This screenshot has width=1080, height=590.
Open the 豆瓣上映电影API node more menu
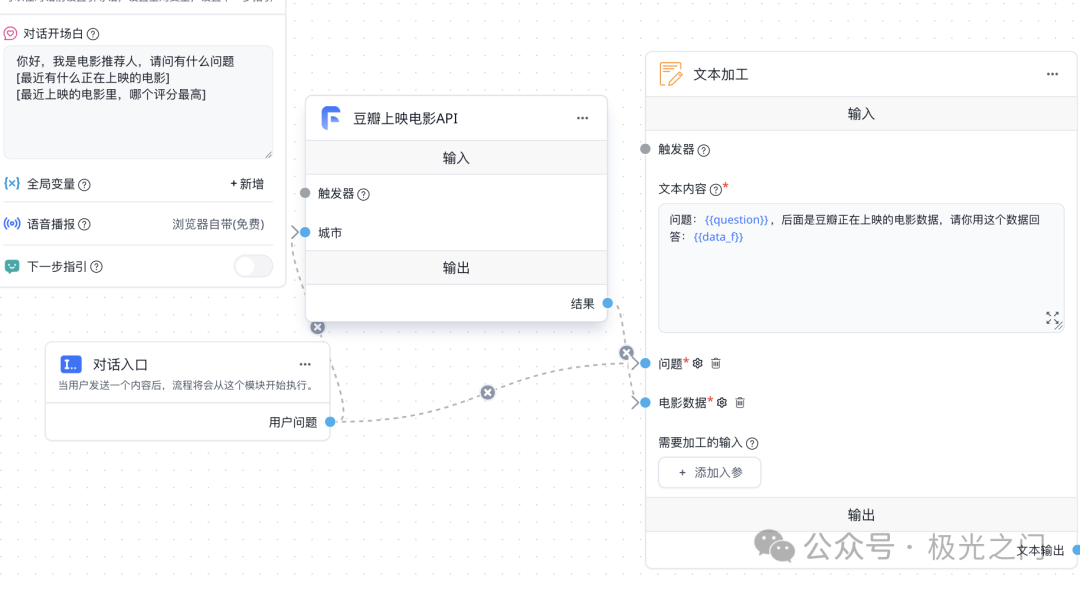(x=583, y=118)
